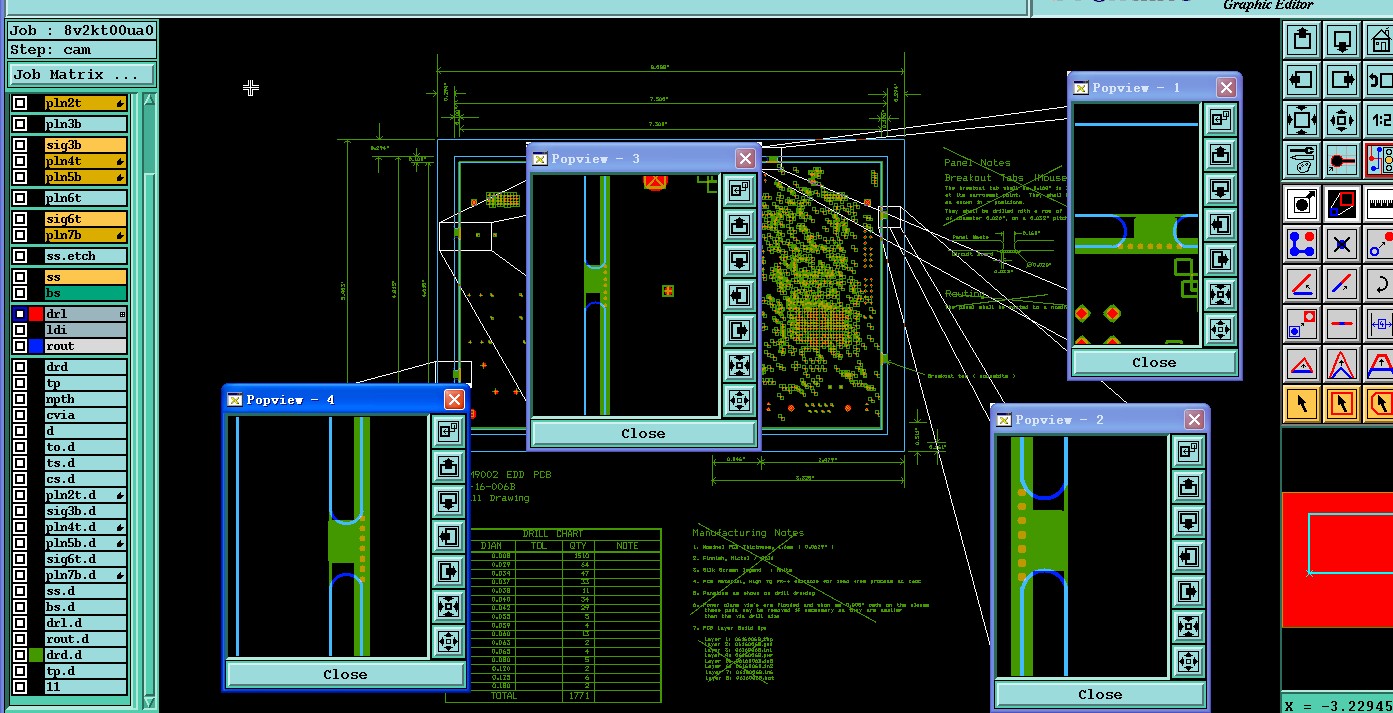This screenshot has height=713, width=1393.
Task: Toggle checkbox for layer pln2t
Action: [x=20, y=103]
